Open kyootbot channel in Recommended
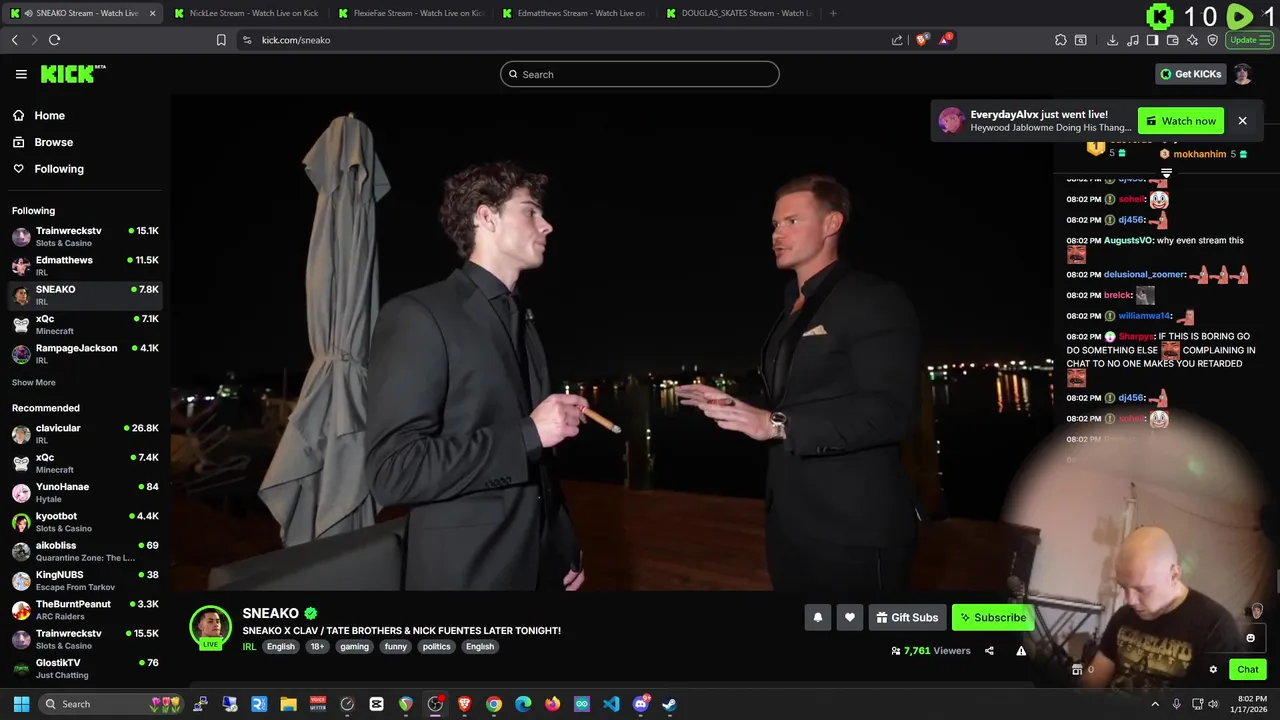Screen dimensions: 1280x720 (x=85, y=521)
